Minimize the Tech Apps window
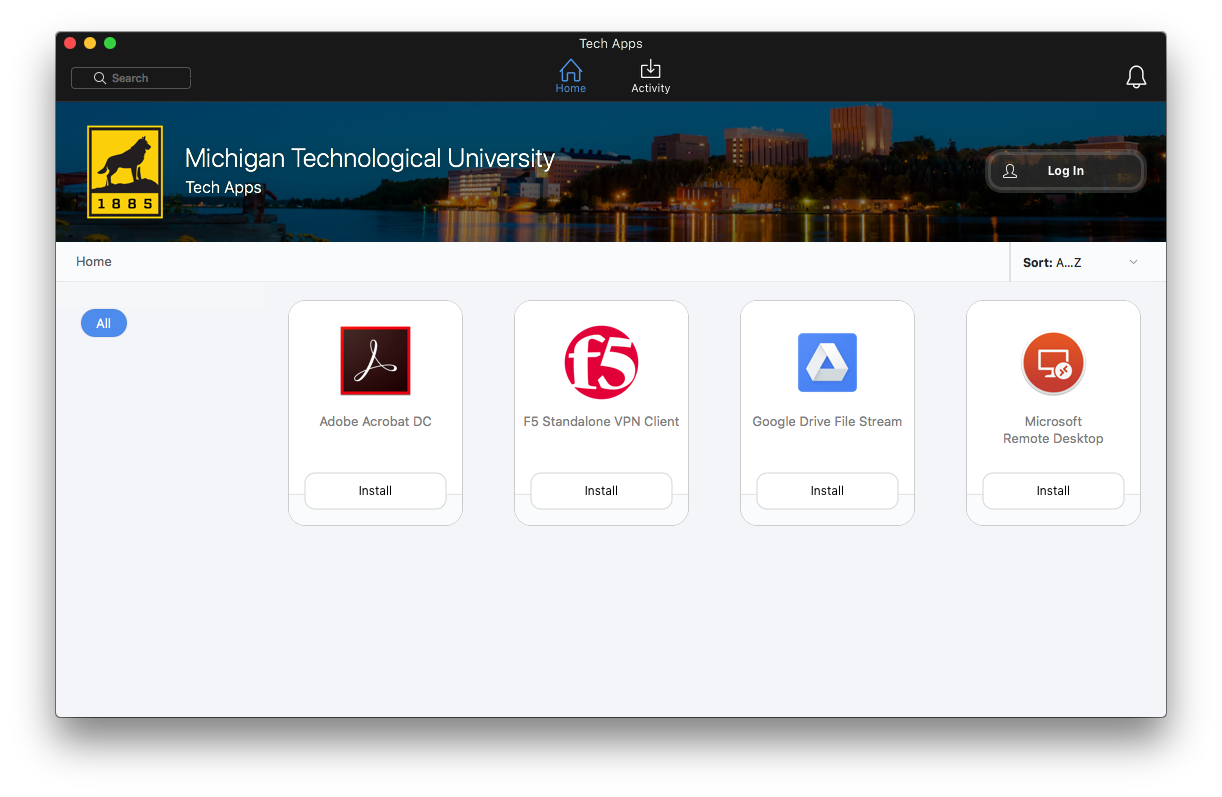 [90, 43]
